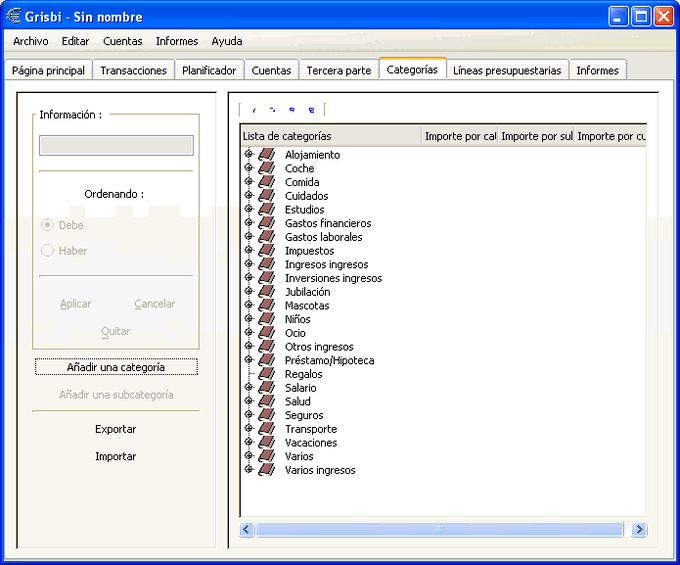This screenshot has height=565, width=680.
Task: Click the book icon for Ocio
Action: pos(267,333)
